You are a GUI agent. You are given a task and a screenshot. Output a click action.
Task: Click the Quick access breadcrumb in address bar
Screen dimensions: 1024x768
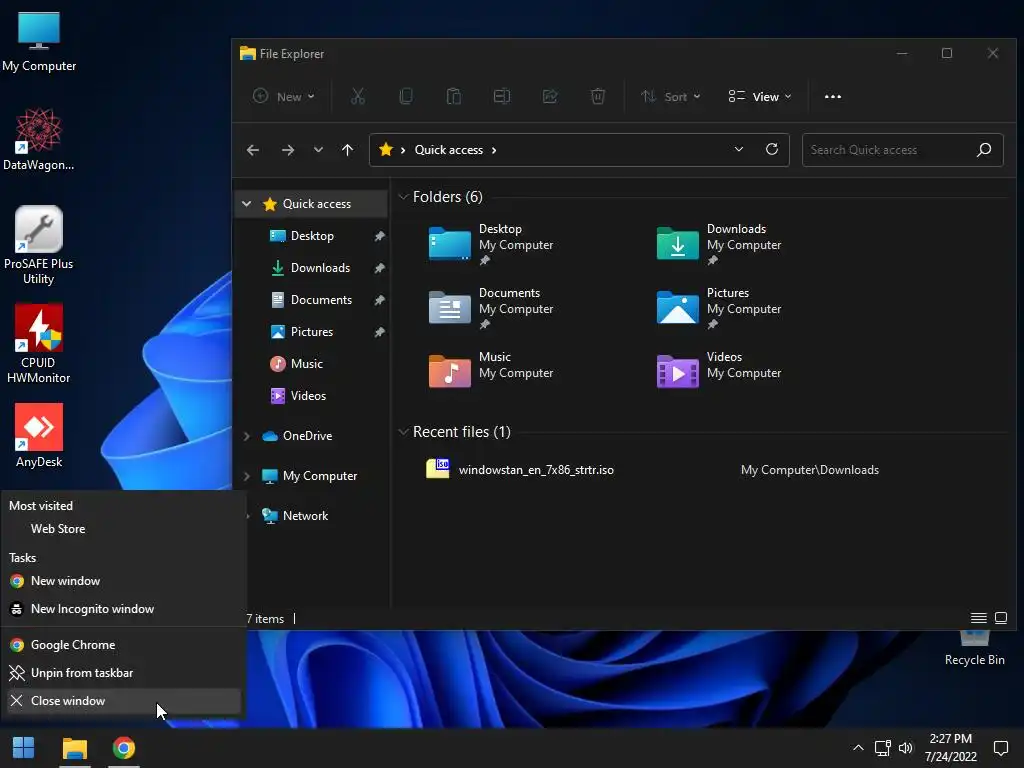tap(449, 150)
